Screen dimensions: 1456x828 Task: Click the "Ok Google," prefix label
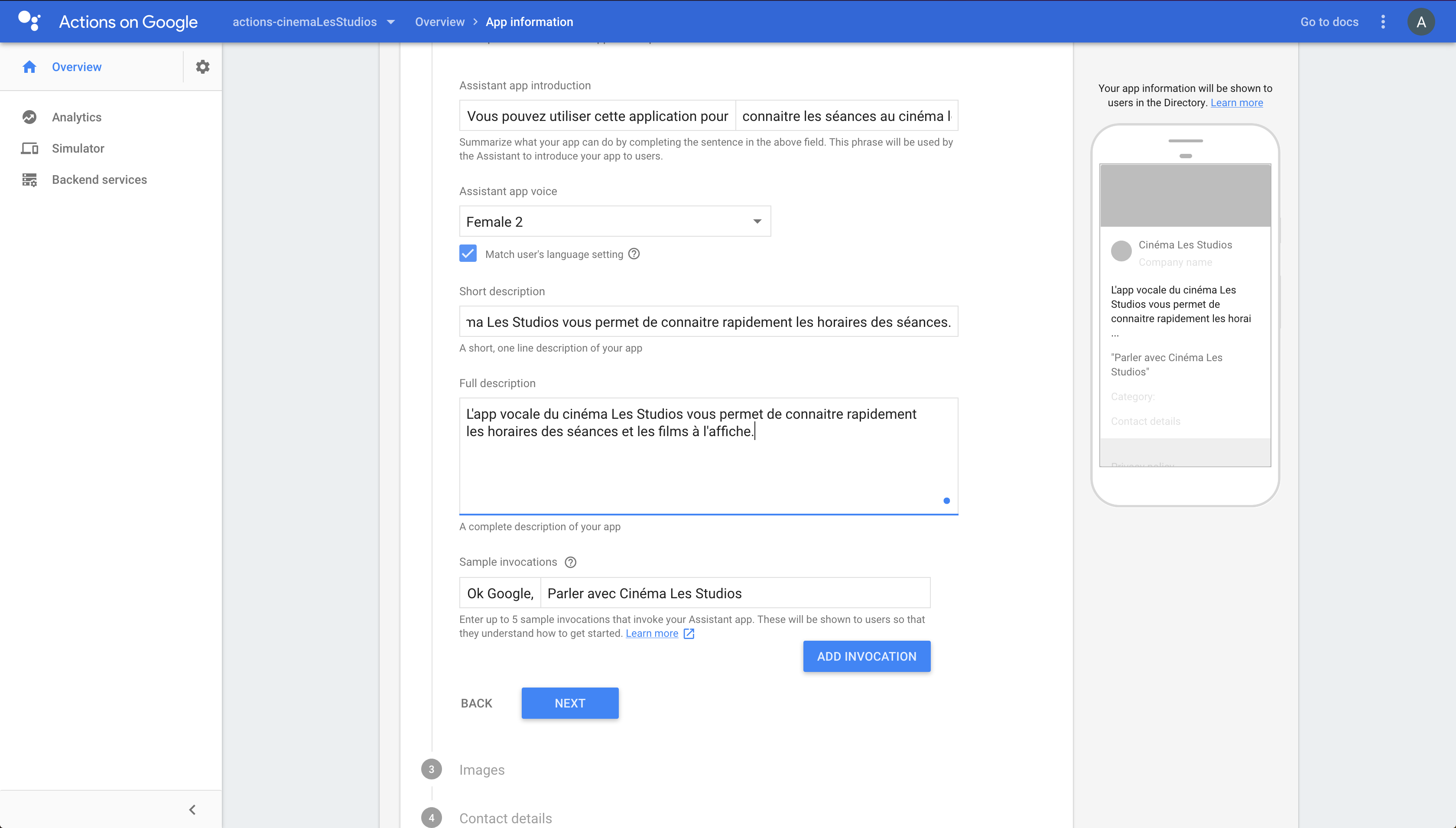(x=500, y=593)
